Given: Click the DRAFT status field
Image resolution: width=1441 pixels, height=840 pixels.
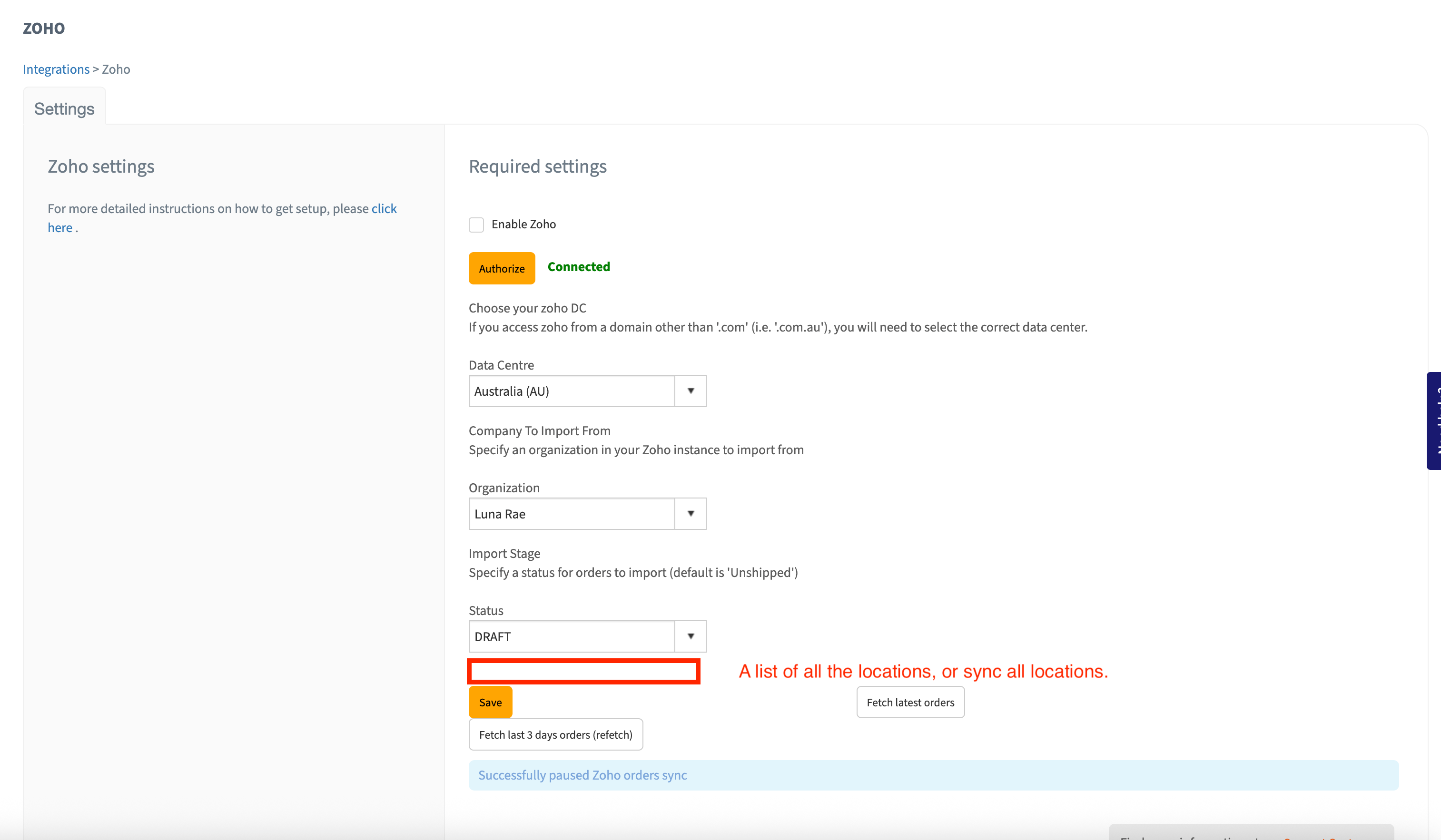Looking at the screenshot, I should click(572, 636).
